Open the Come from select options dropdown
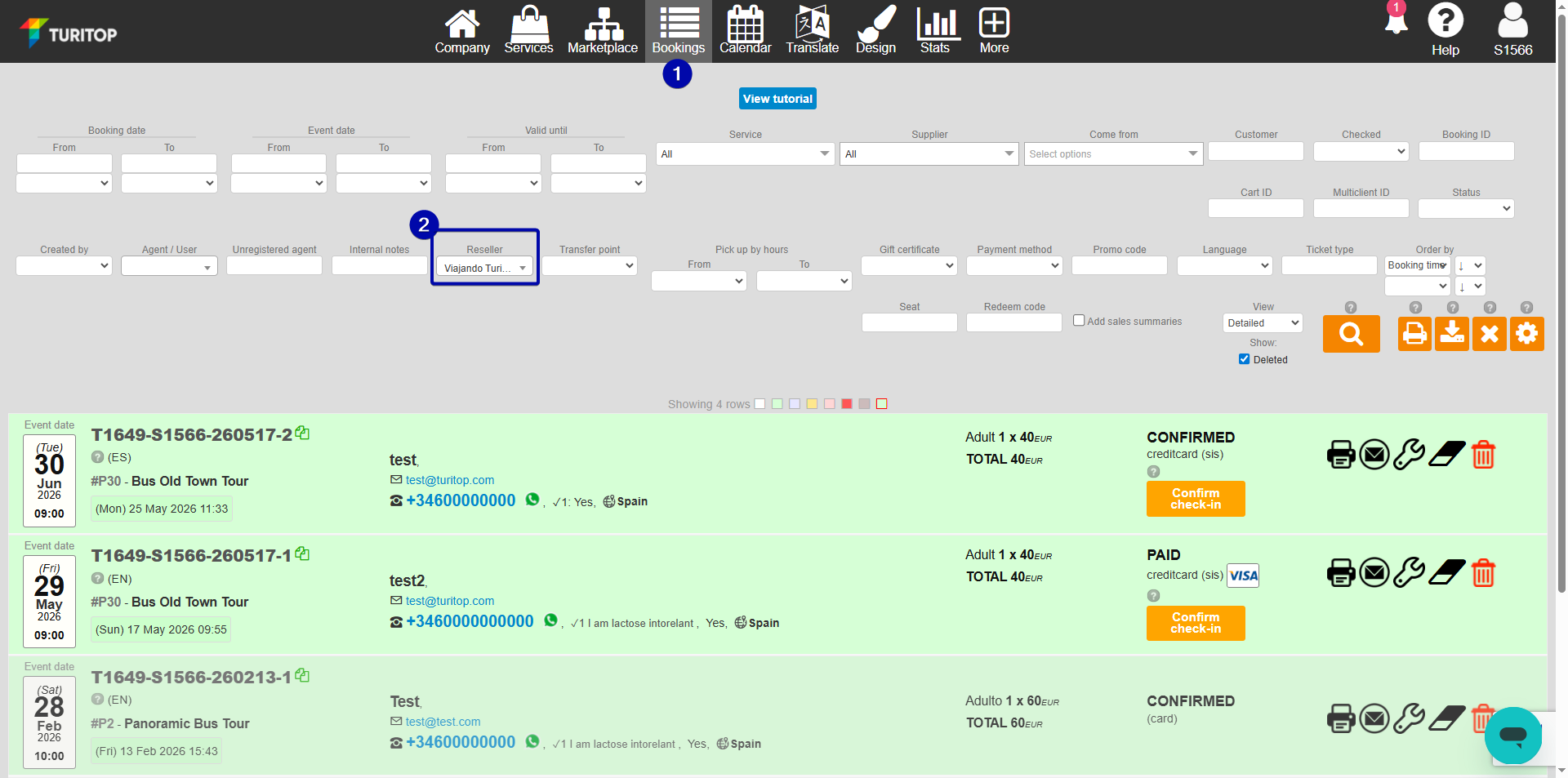The height and width of the screenshot is (778, 1568). 1113,153
